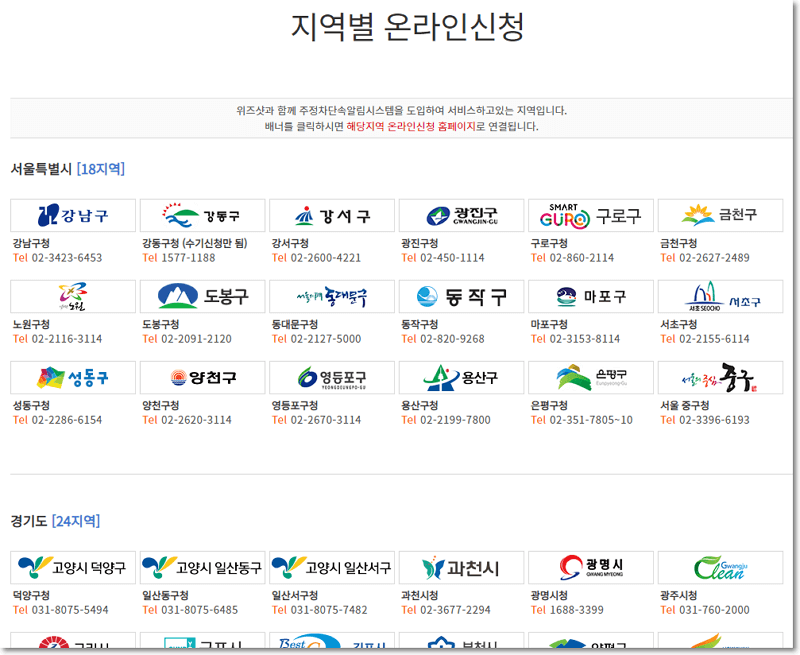Select the 강서구 logo banner
The width and height of the screenshot is (800, 655).
tap(332, 216)
